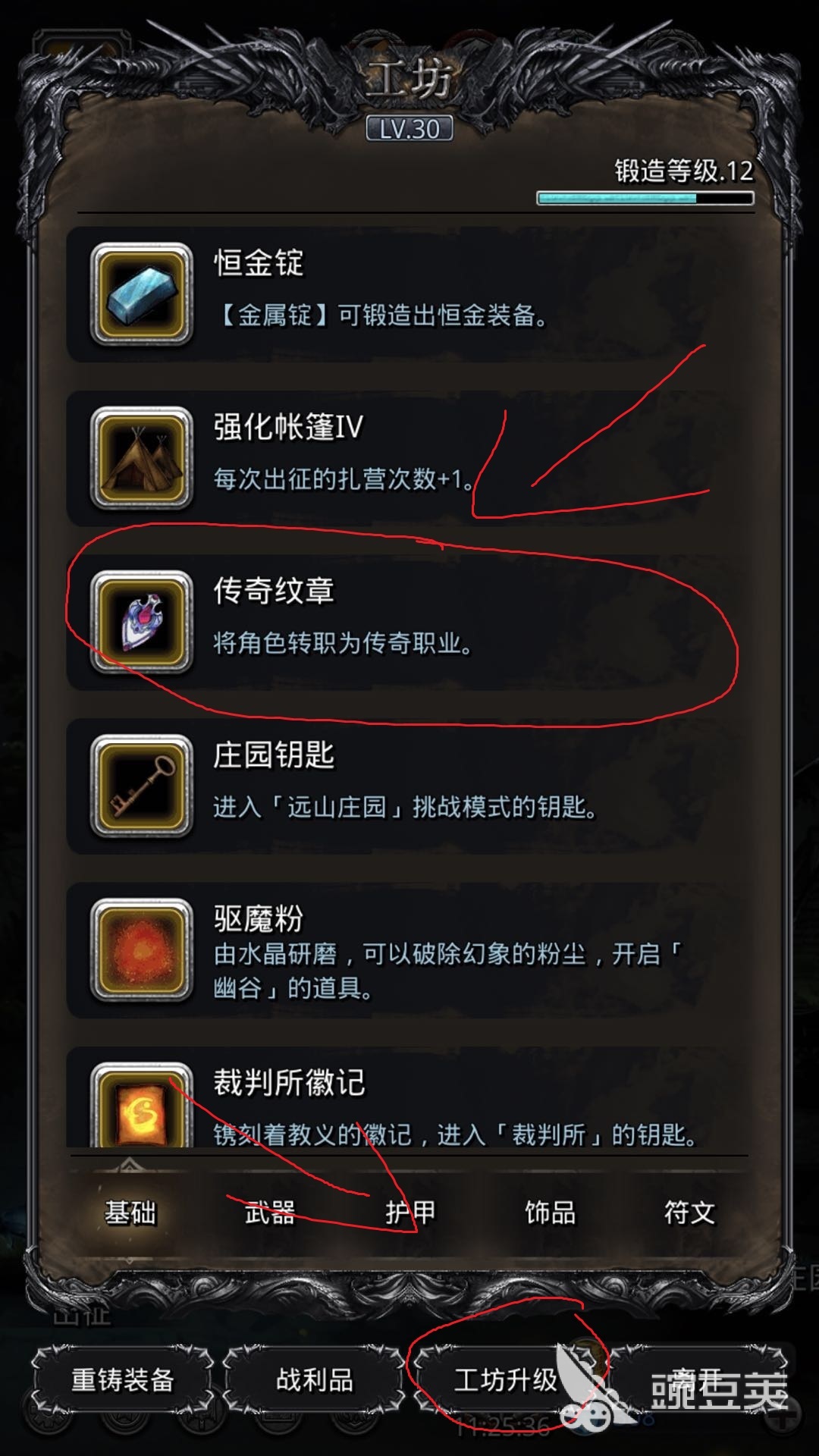Open the 护甲 tab
This screenshot has width=819, height=1456.
tap(410, 1213)
